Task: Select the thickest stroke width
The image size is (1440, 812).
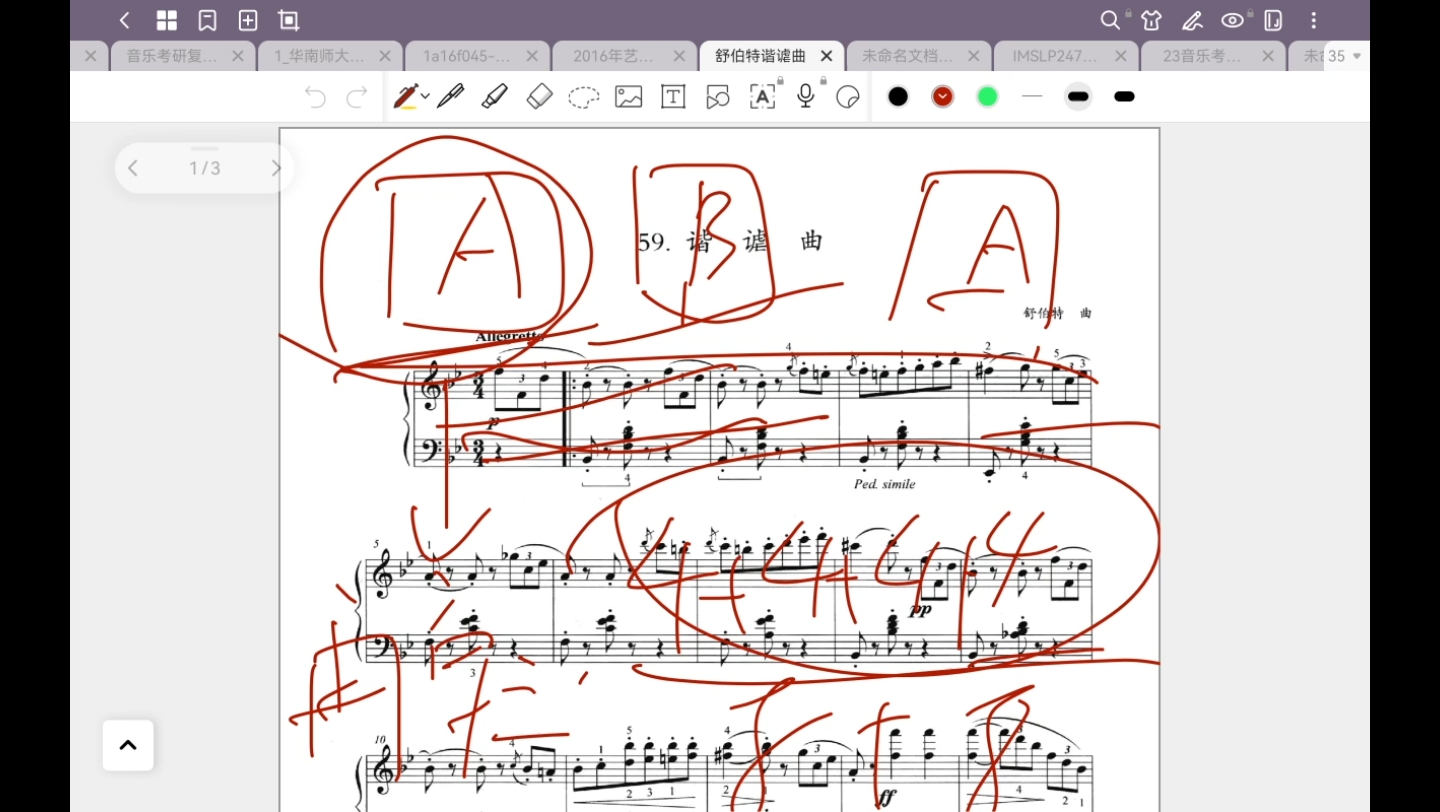Action: point(1124,97)
